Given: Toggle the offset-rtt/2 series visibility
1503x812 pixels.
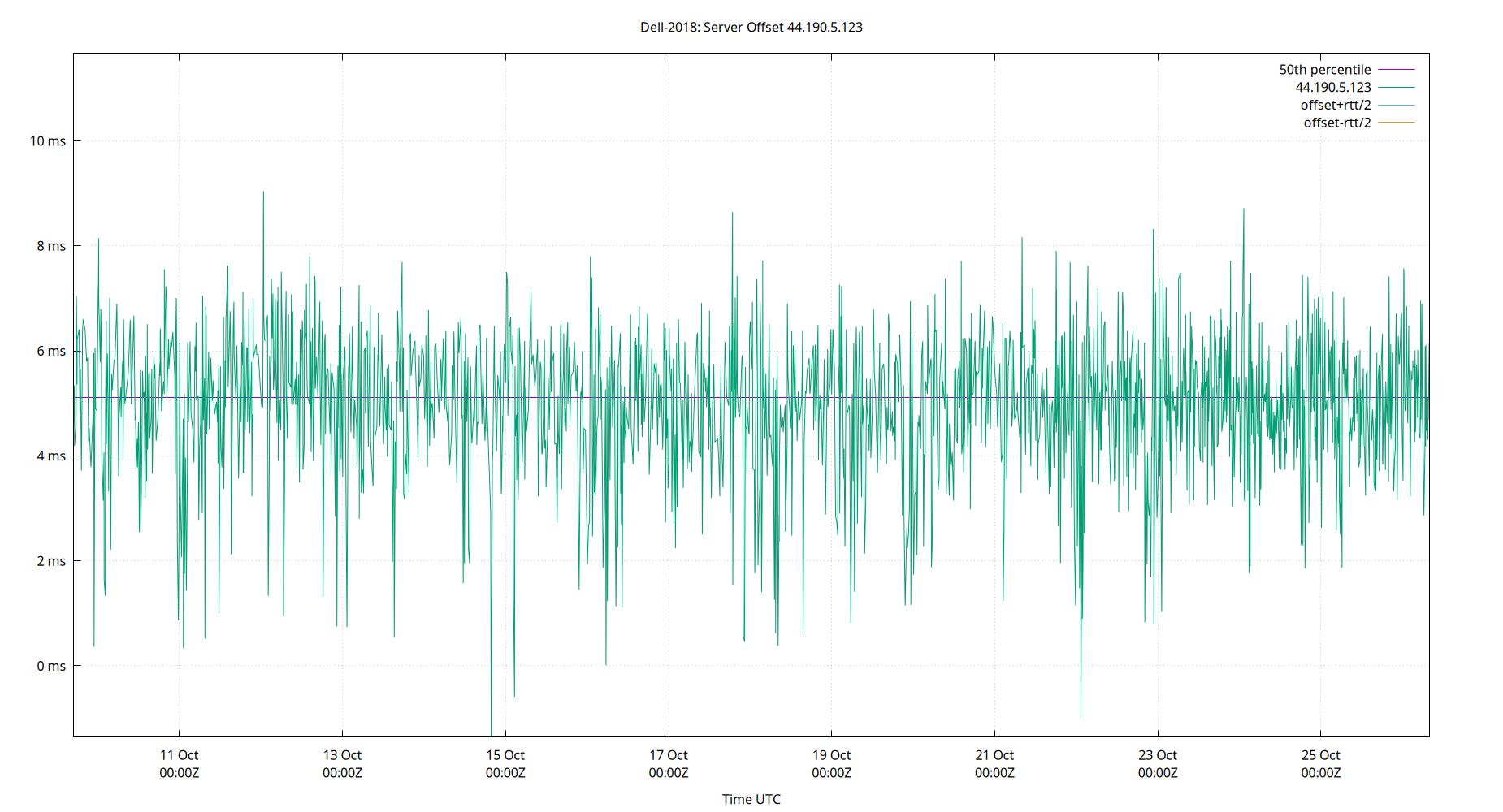Looking at the screenshot, I should pyautogui.click(x=1336, y=122).
